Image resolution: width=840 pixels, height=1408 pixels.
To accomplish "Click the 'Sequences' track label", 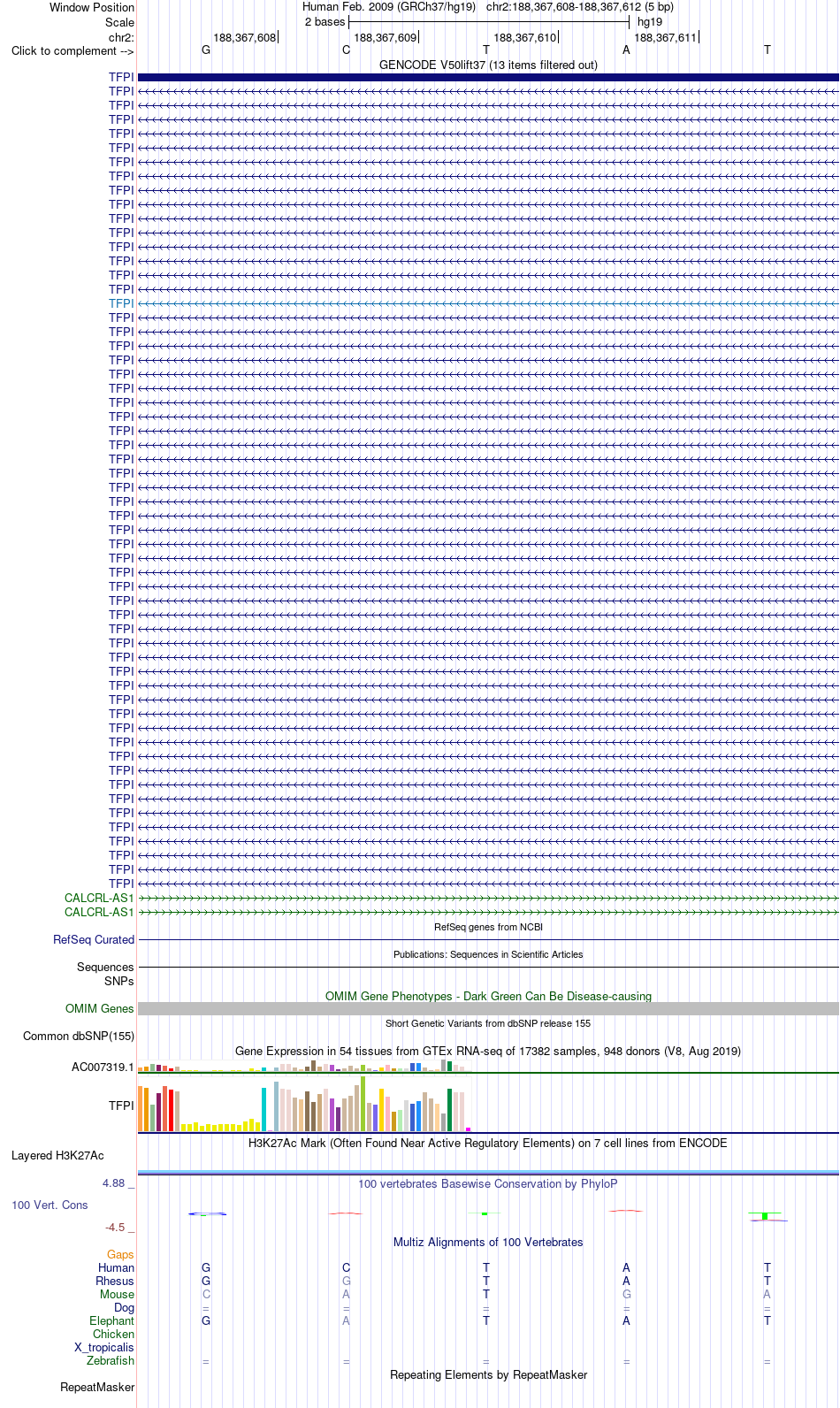I will pyautogui.click(x=105, y=967).
